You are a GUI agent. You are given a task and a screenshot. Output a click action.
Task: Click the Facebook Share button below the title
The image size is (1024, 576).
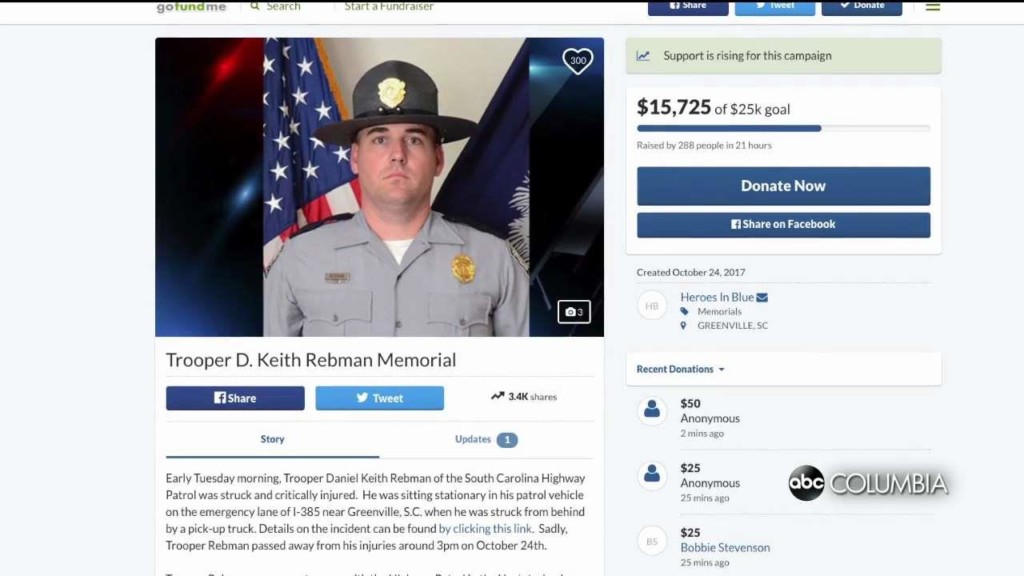235,398
